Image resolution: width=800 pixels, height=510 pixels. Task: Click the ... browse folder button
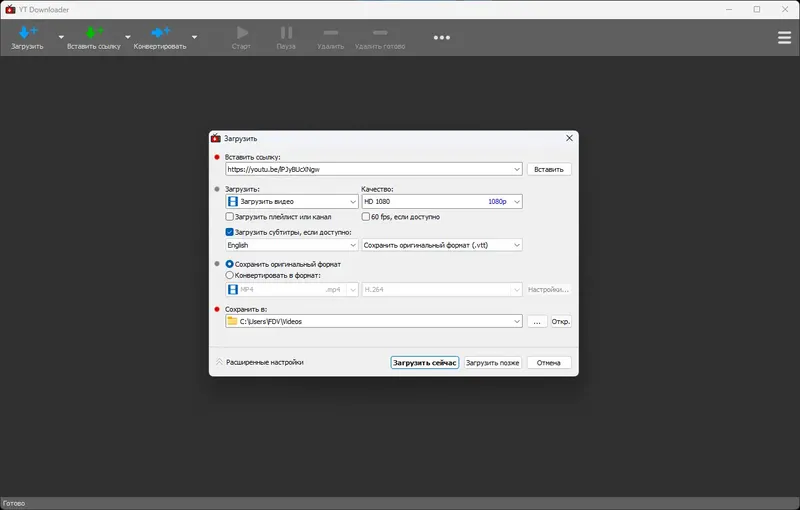point(537,322)
